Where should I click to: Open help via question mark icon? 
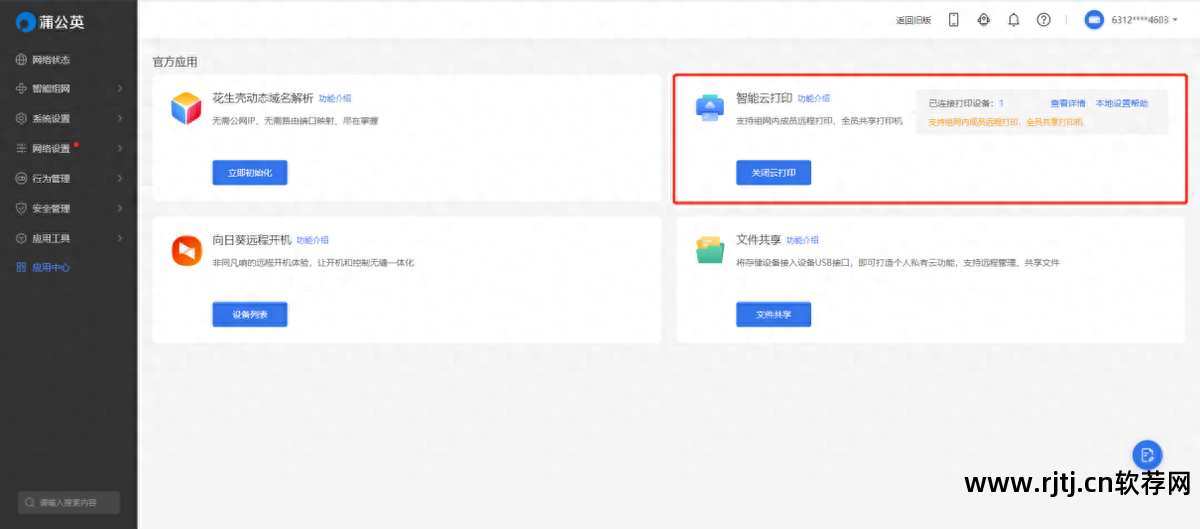(x=1043, y=20)
